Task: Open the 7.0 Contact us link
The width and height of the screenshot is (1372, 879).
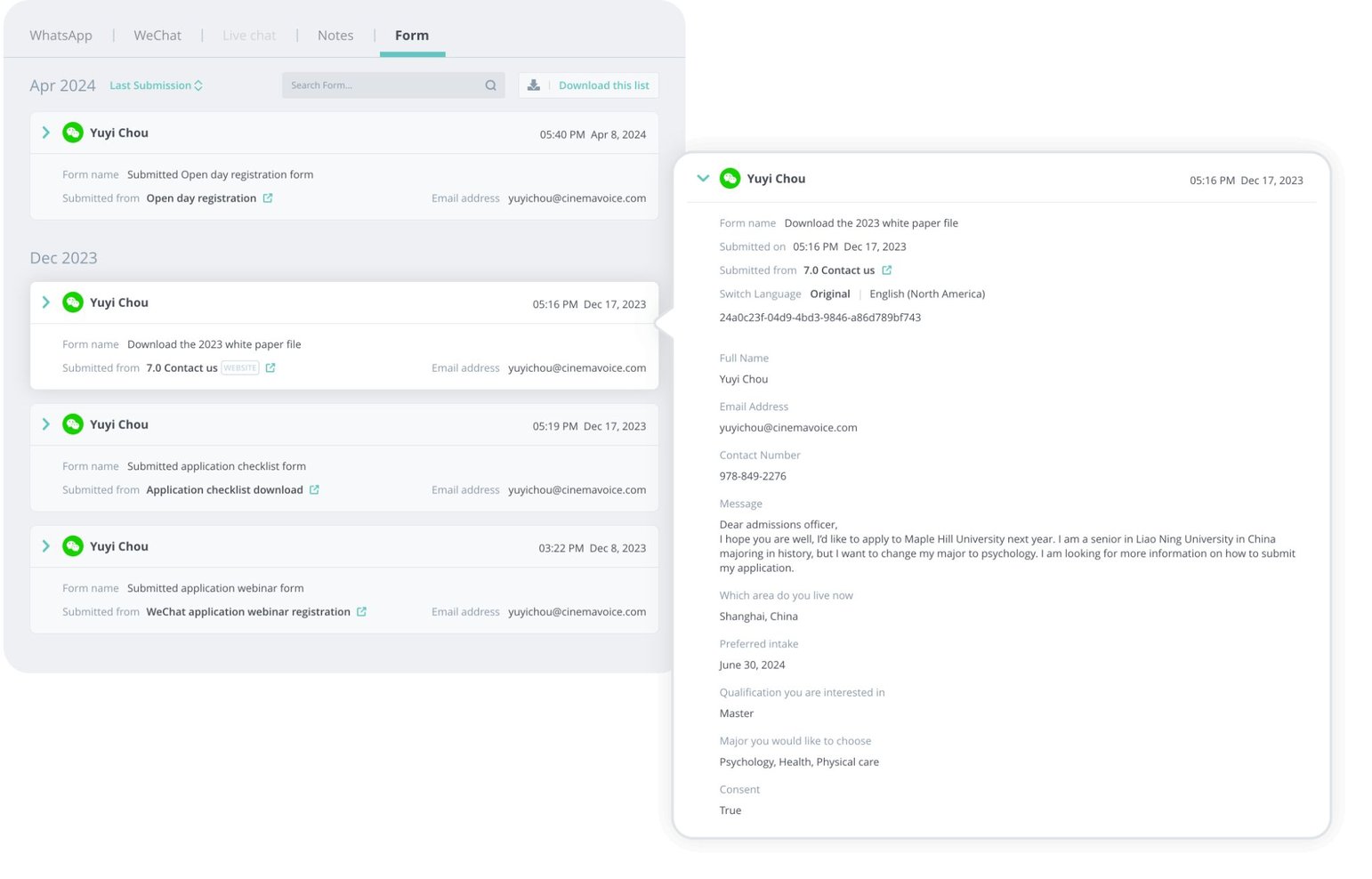Action: pyautogui.click(x=181, y=367)
